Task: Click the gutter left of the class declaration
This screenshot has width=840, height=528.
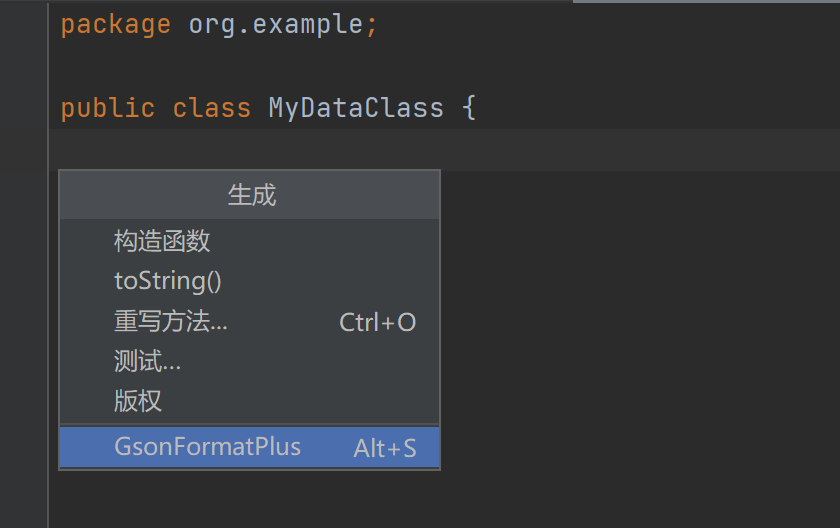Action: tap(24, 108)
